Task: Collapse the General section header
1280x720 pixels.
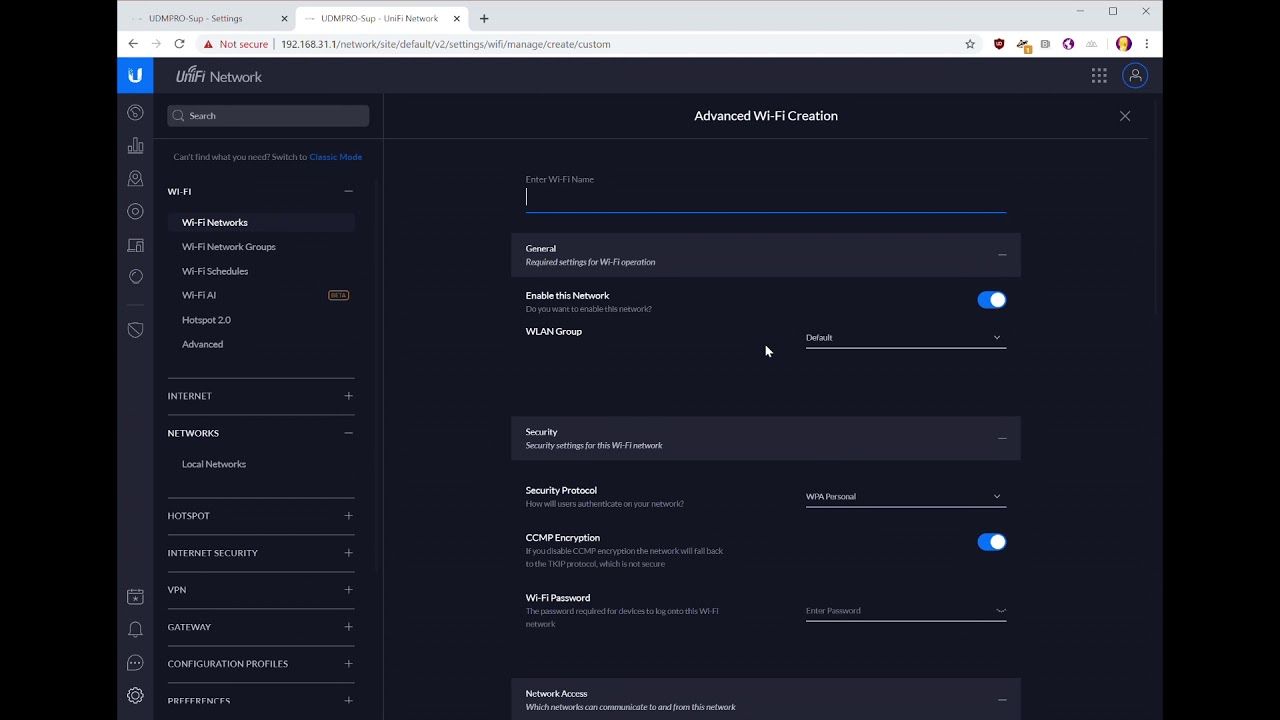Action: point(1001,255)
